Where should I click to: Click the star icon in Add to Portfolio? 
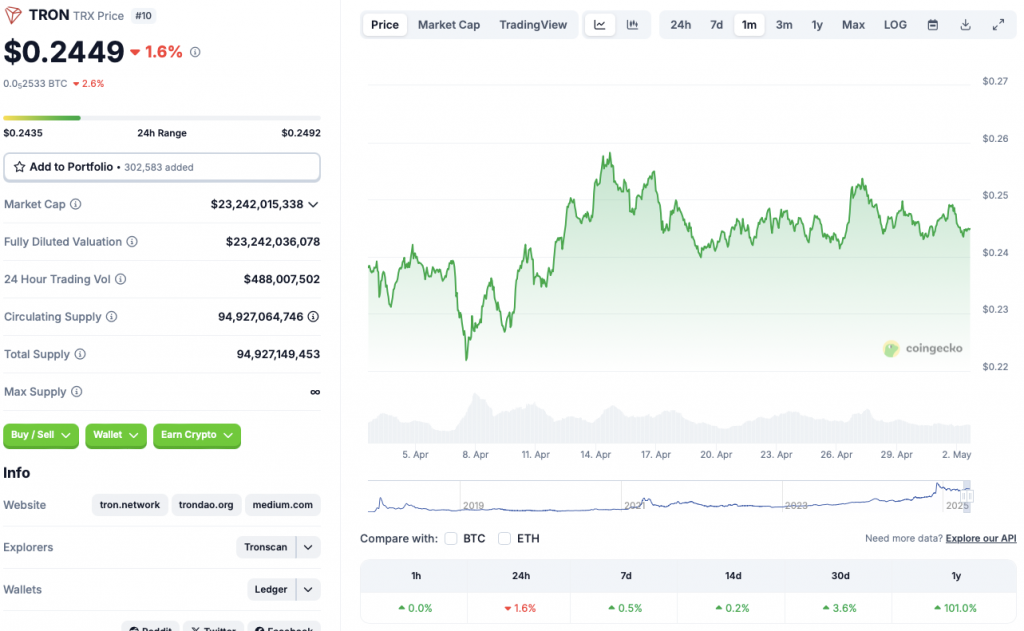tap(20, 167)
